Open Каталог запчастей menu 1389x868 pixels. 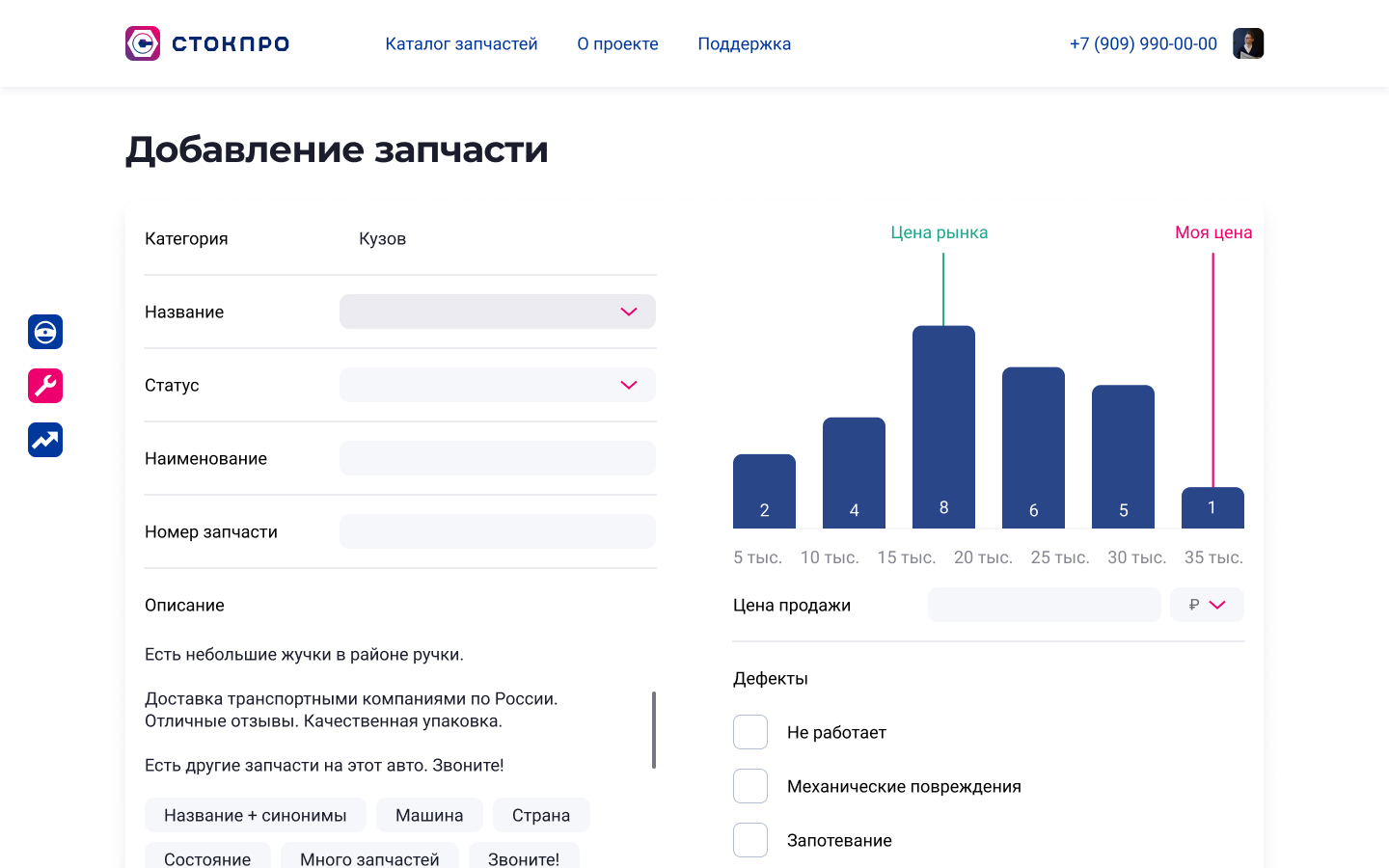pyautogui.click(x=461, y=43)
